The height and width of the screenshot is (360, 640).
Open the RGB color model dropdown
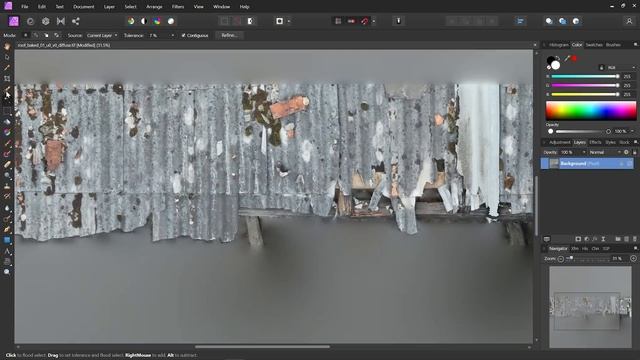pos(622,68)
